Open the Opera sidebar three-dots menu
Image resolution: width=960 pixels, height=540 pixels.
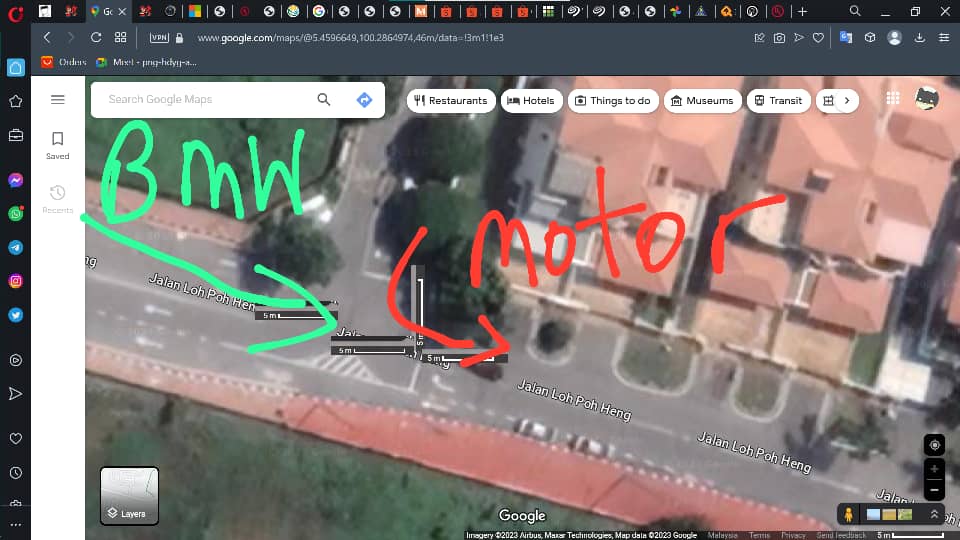point(15,525)
